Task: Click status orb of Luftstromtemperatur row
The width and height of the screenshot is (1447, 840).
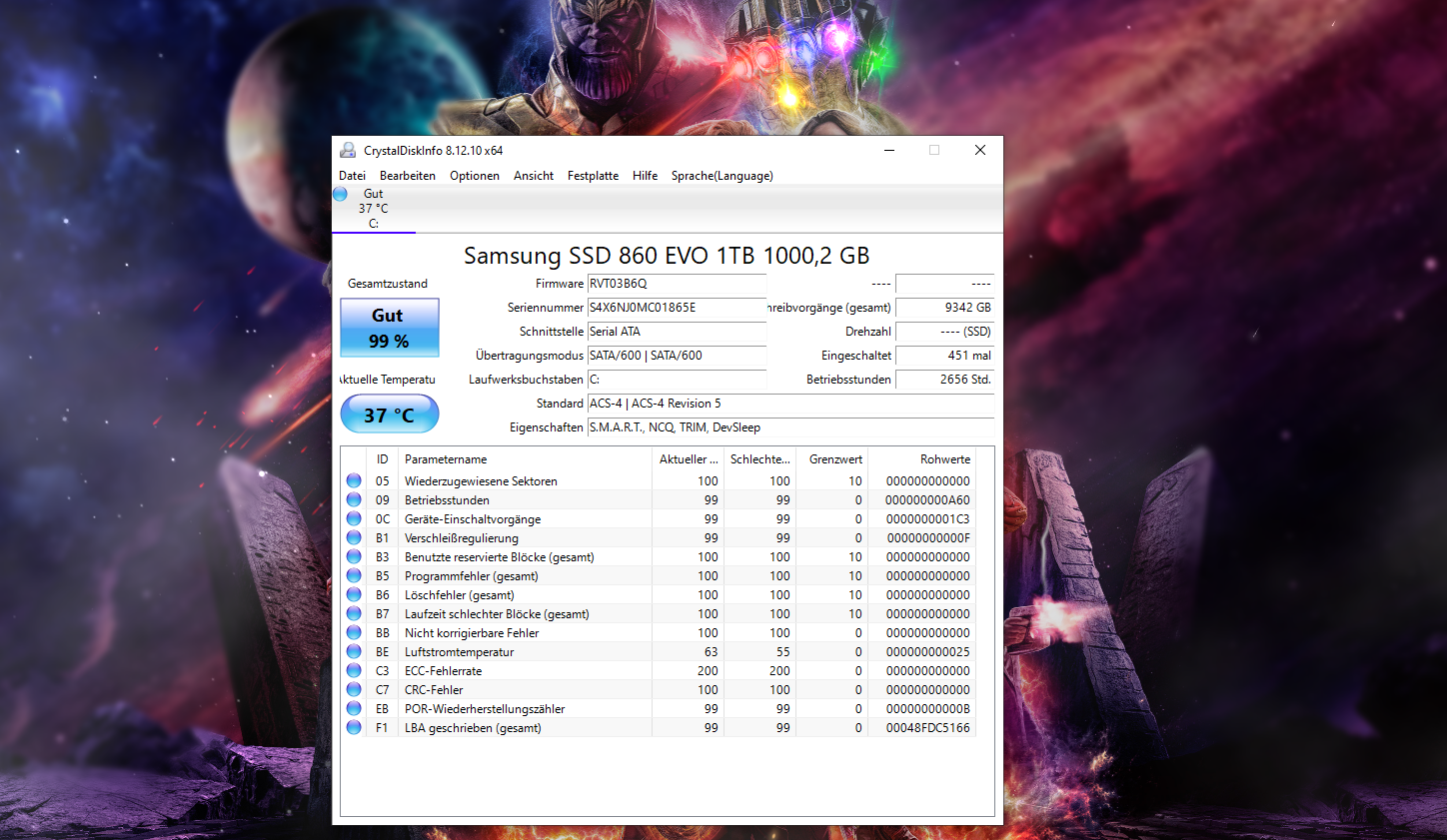Action: coord(354,651)
